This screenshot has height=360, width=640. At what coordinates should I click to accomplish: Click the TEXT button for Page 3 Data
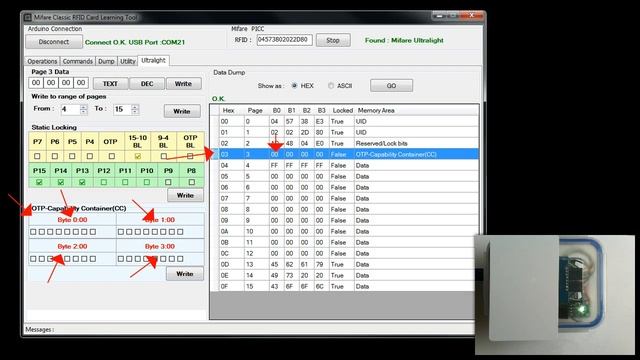(110, 84)
